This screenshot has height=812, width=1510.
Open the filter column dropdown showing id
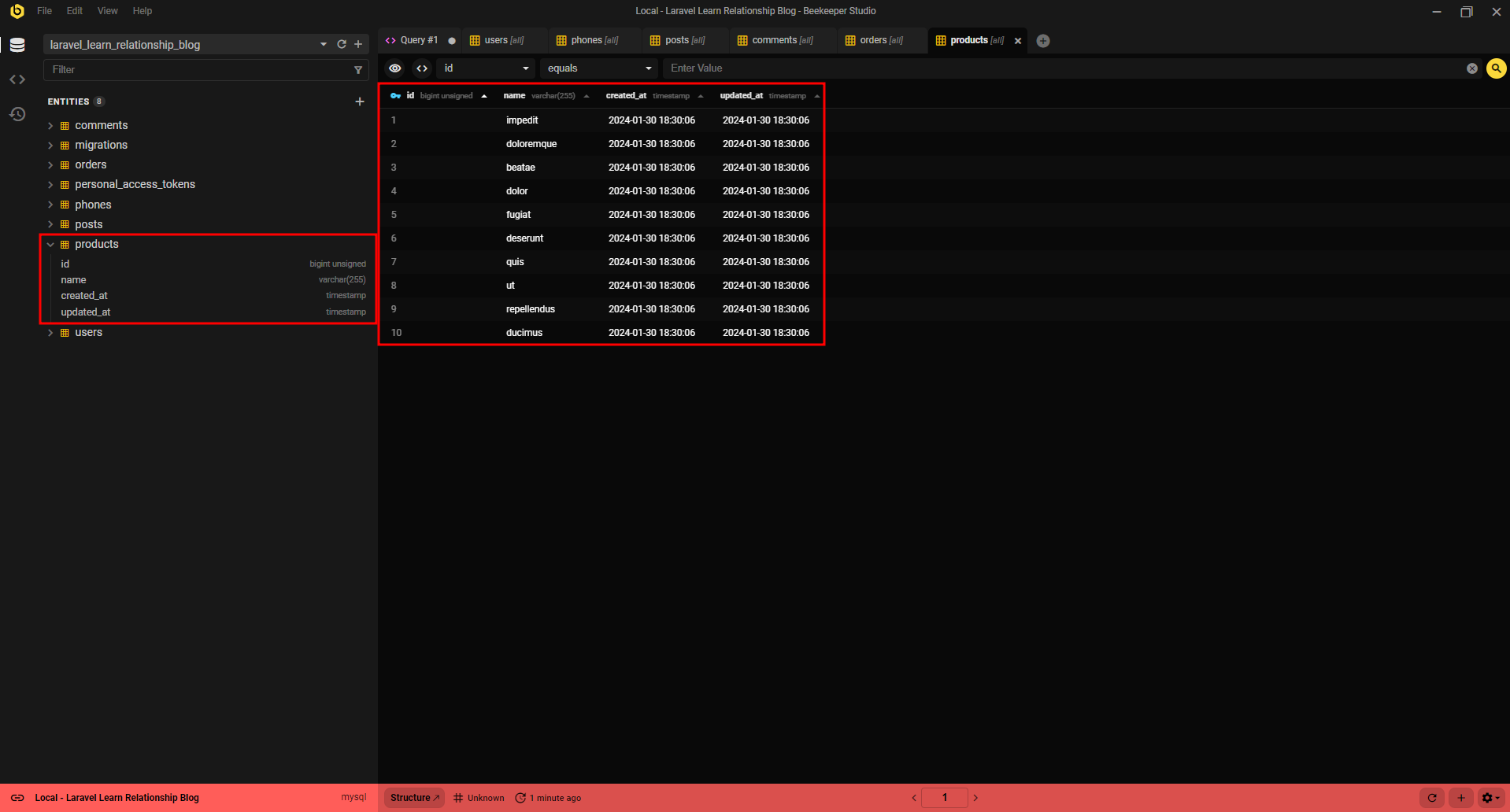[485, 68]
